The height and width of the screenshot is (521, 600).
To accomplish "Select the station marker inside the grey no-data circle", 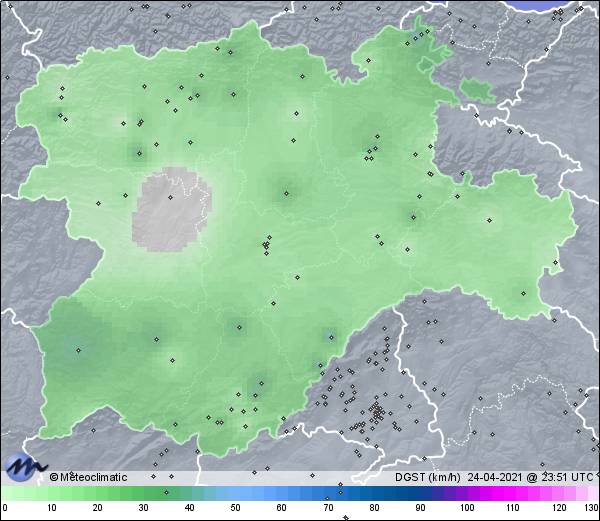I will (170, 197).
